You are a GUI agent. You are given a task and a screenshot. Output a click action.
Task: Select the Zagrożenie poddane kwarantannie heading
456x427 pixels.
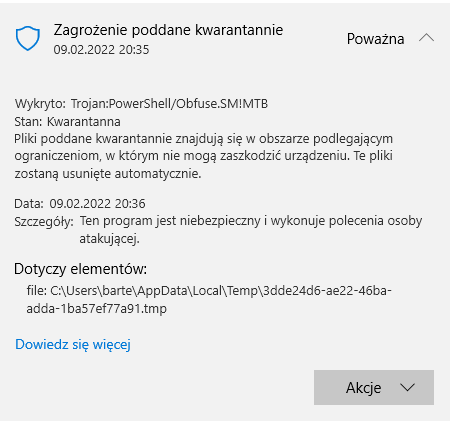tap(168, 30)
